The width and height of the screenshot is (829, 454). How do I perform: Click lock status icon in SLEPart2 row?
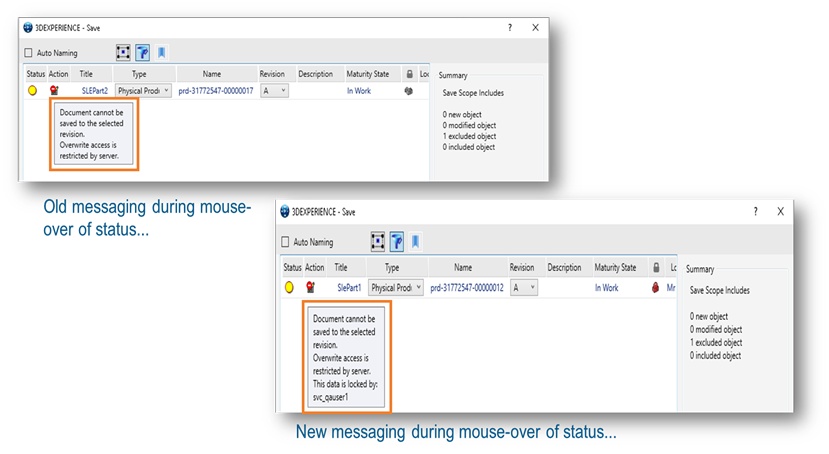coord(408,91)
